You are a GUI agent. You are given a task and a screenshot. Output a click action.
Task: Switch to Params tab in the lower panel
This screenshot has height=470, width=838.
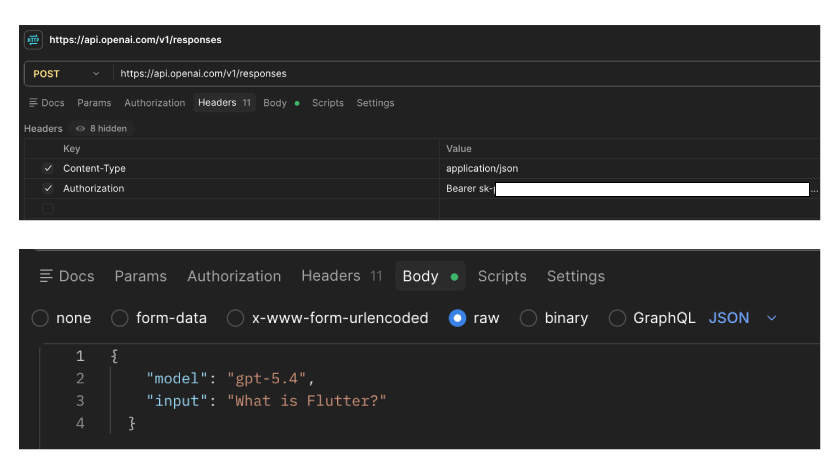(141, 276)
